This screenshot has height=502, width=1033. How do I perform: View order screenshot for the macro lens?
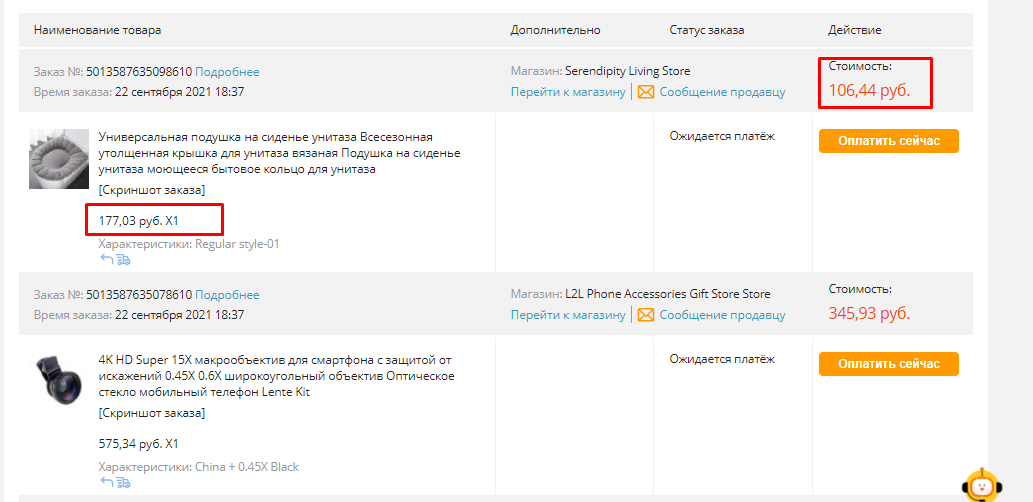coord(152,413)
